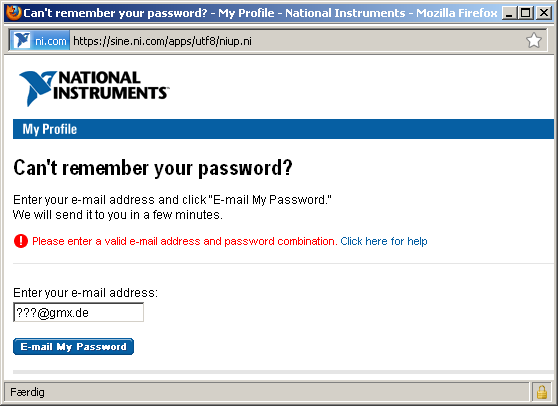Click the e-mail address text box

[x=79, y=312]
